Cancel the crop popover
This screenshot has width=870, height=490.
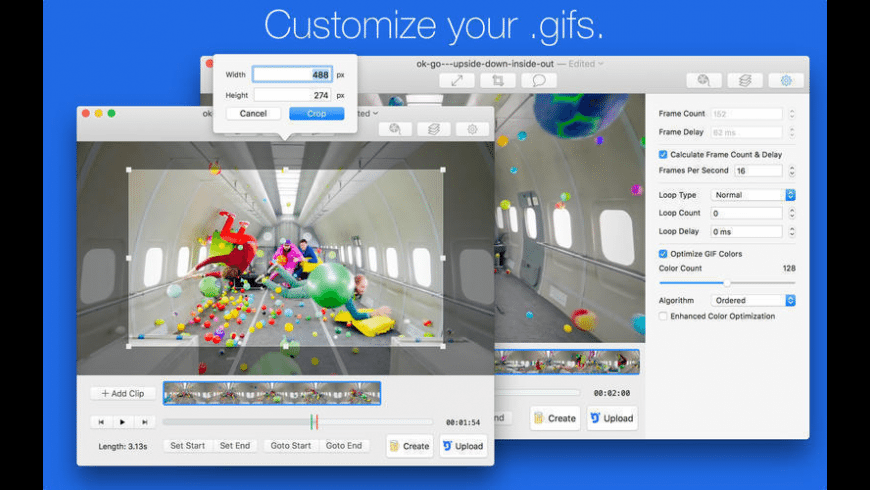click(253, 113)
